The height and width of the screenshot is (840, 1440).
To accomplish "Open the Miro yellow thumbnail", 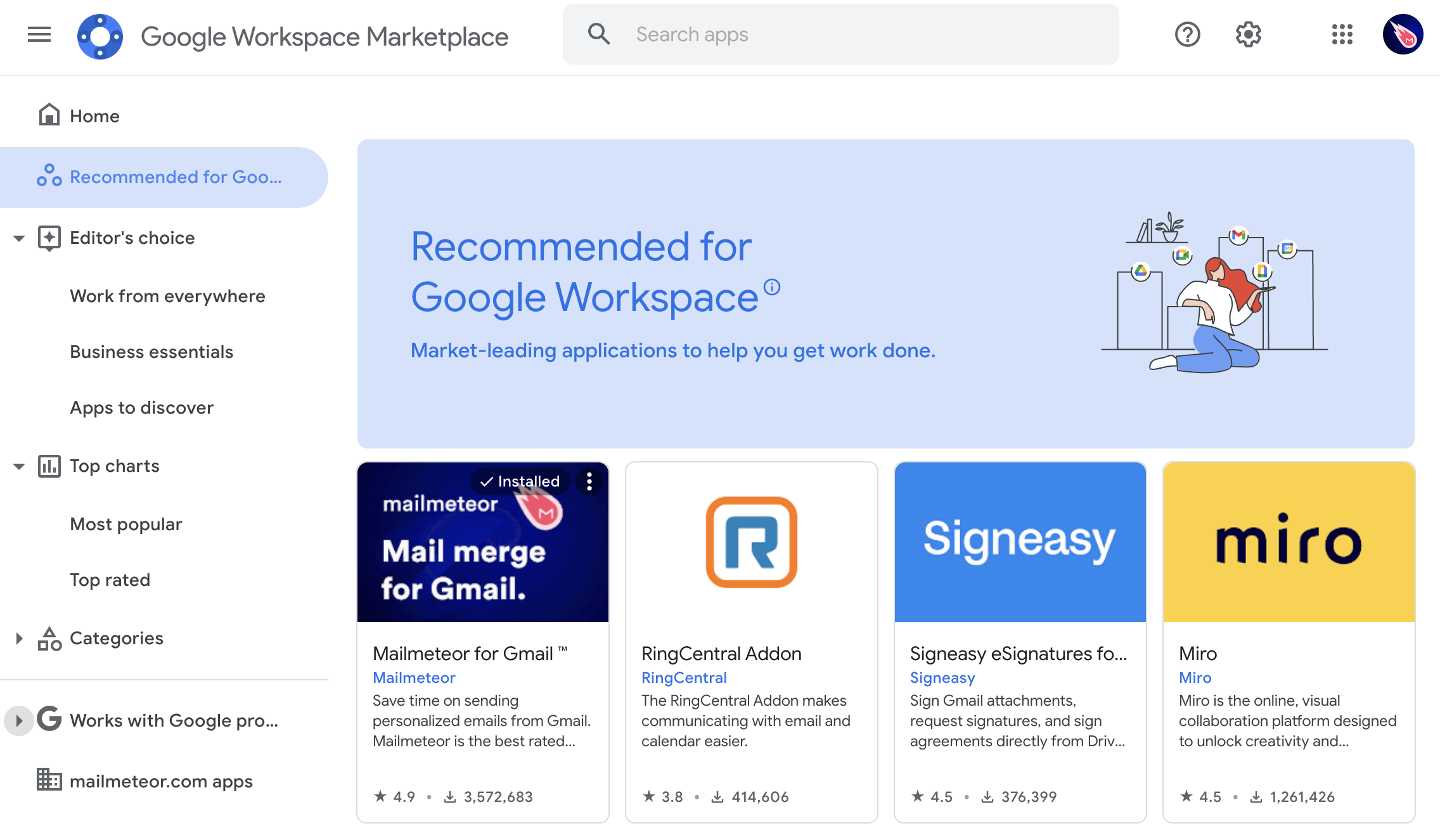I will pos(1289,542).
